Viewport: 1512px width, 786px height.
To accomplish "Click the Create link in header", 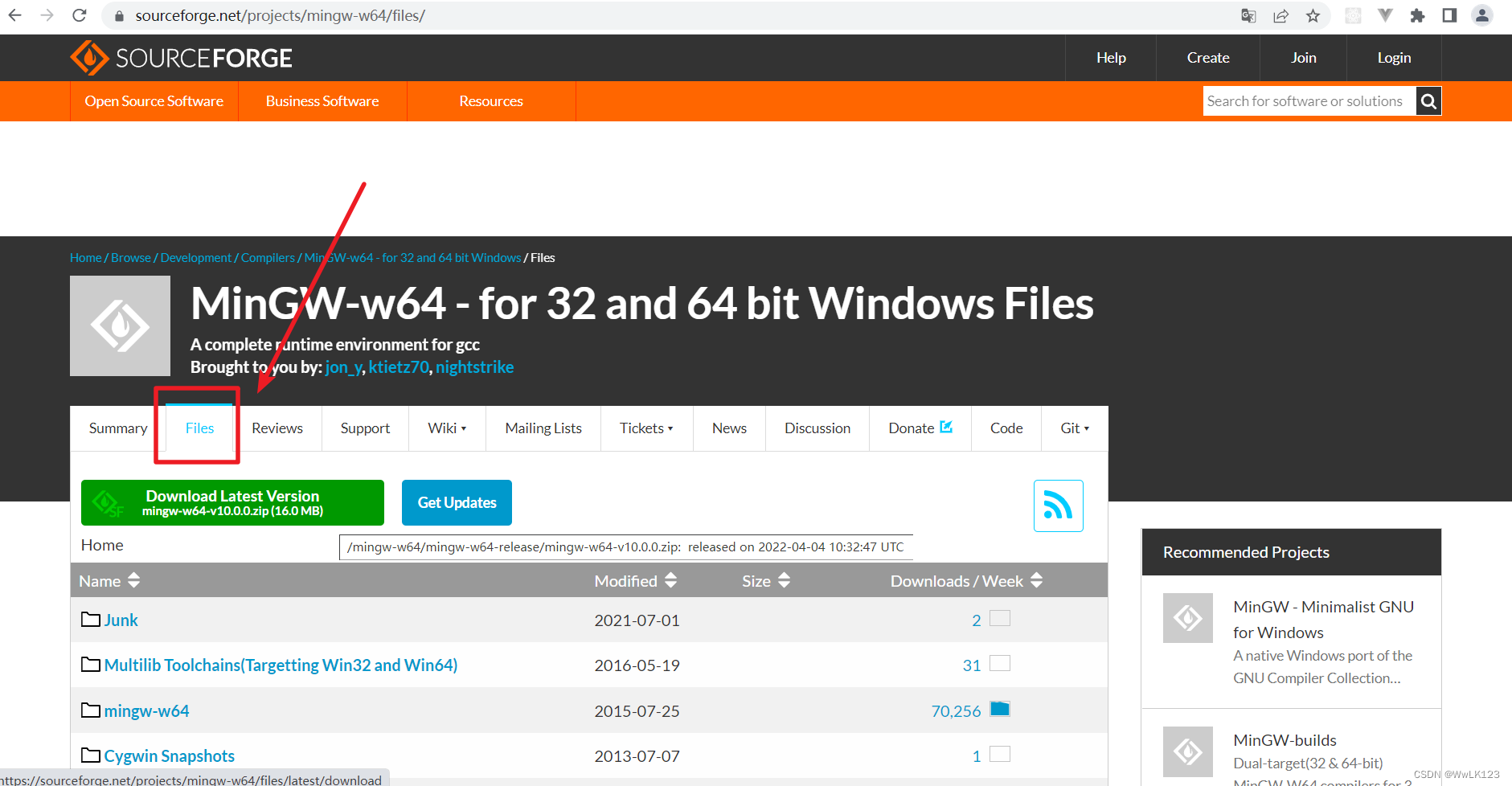I will click(1208, 58).
